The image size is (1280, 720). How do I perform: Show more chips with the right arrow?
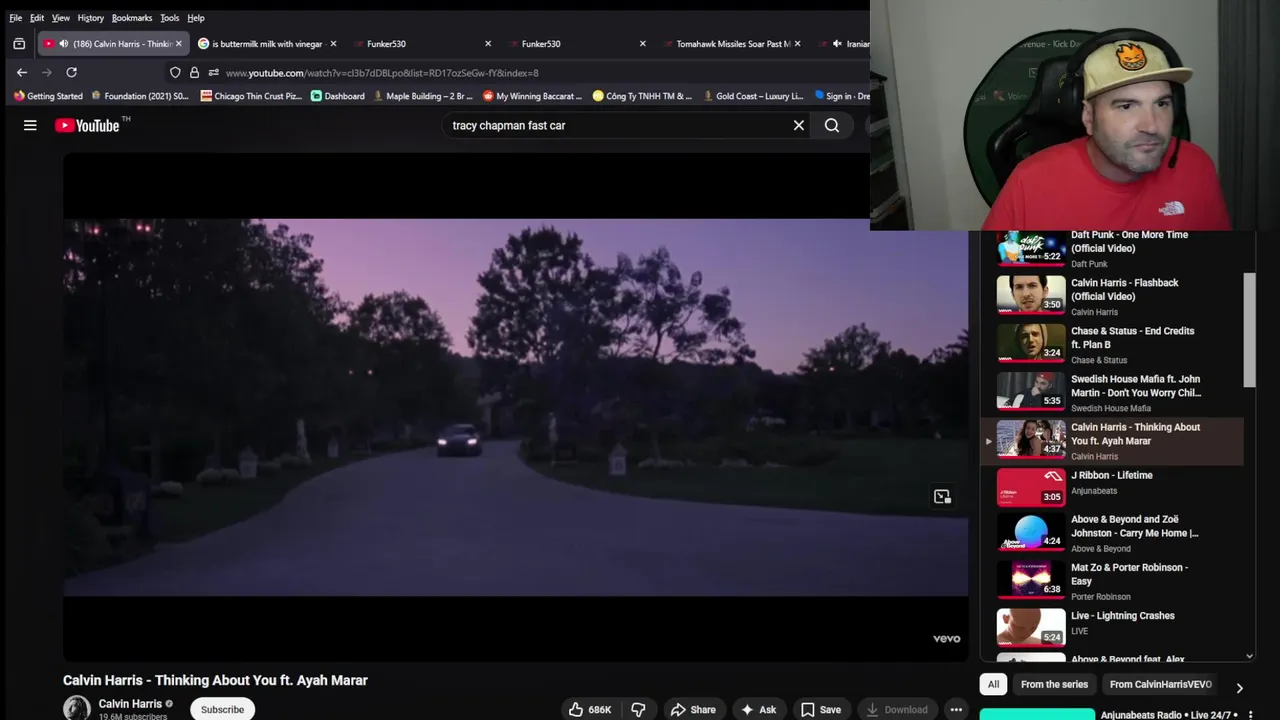[1239, 687]
